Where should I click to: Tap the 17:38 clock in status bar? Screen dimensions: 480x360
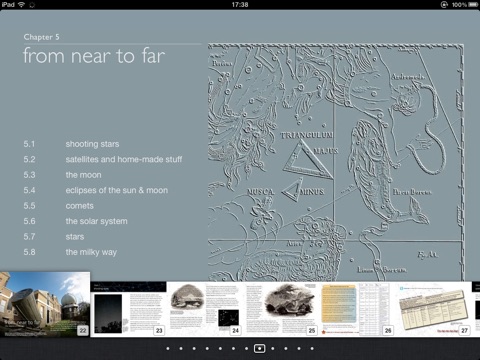pyautogui.click(x=240, y=5)
